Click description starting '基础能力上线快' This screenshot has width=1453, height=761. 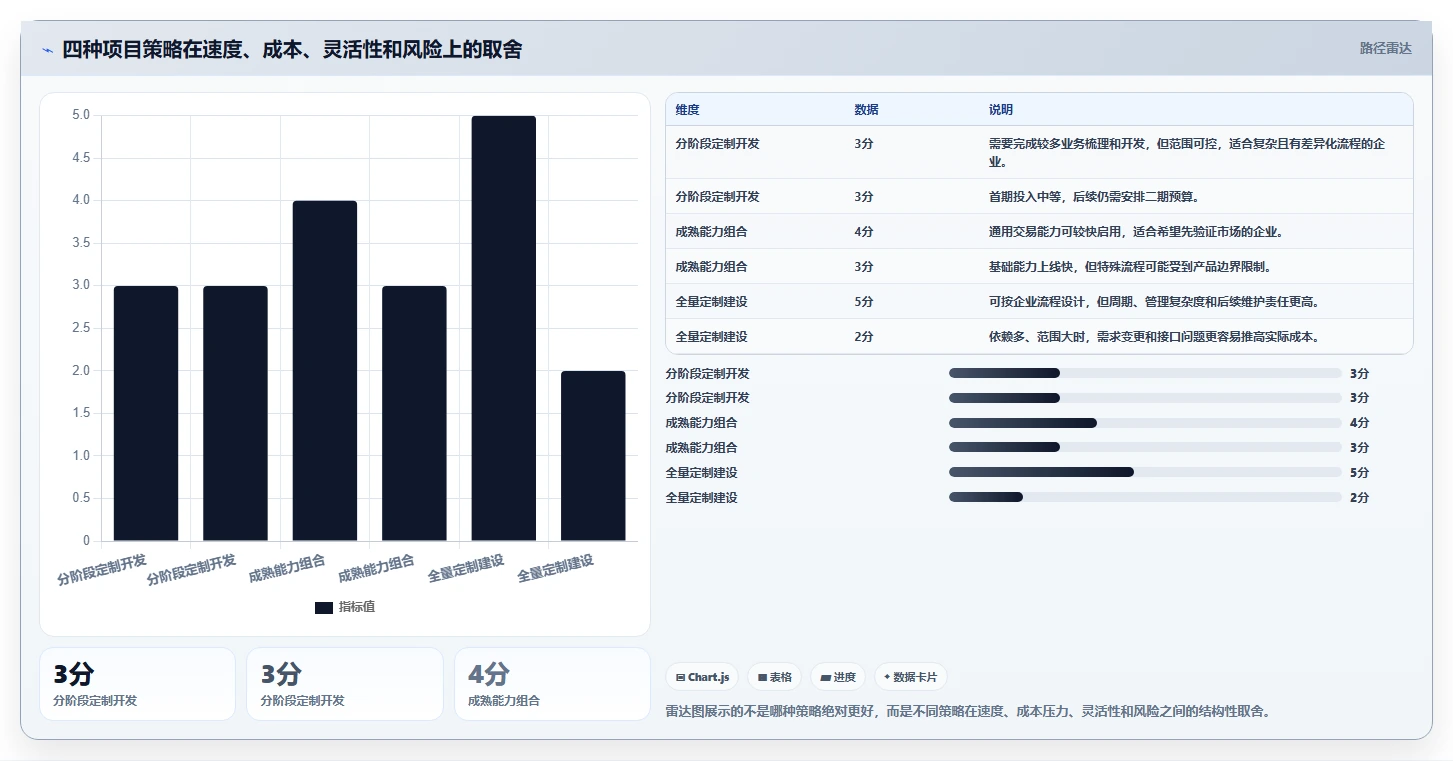[1130, 267]
